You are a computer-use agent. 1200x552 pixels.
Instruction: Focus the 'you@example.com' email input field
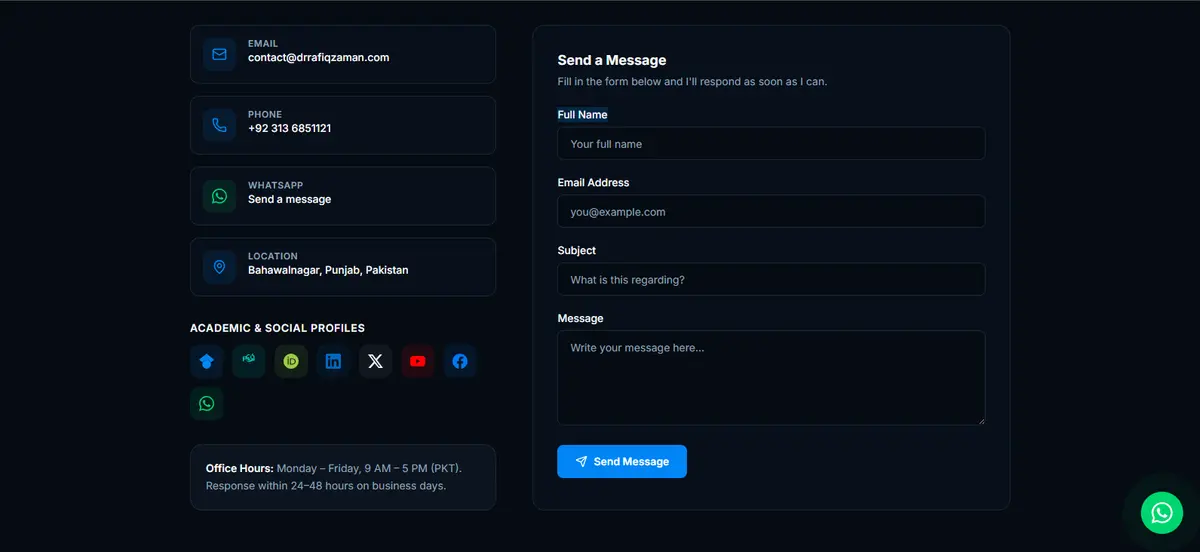771,212
